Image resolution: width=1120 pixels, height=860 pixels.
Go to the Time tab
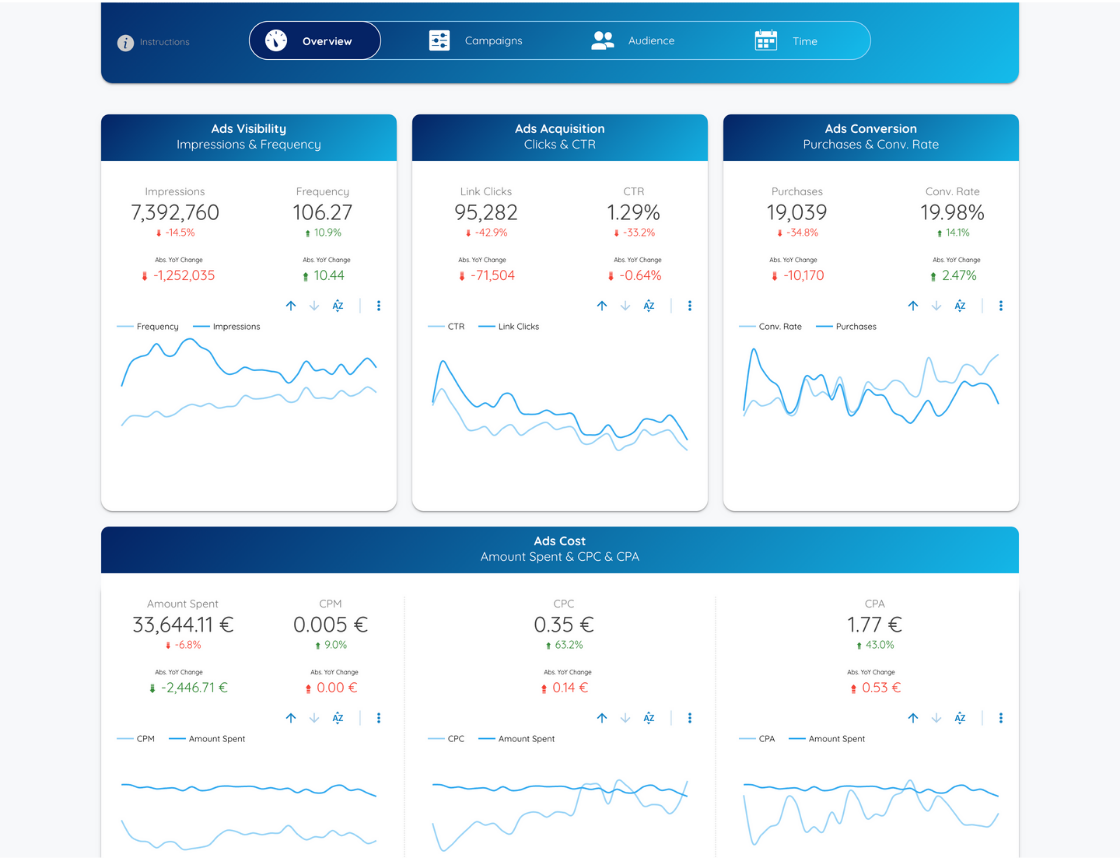[x=786, y=41]
